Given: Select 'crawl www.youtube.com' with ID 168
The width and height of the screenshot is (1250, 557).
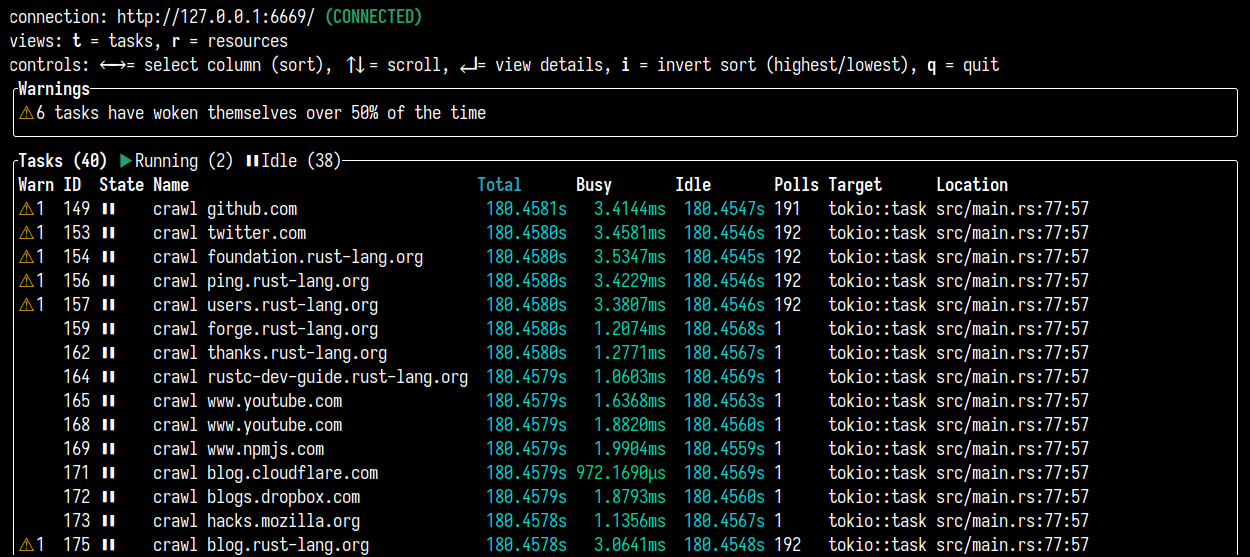Looking at the screenshot, I should point(625,425).
